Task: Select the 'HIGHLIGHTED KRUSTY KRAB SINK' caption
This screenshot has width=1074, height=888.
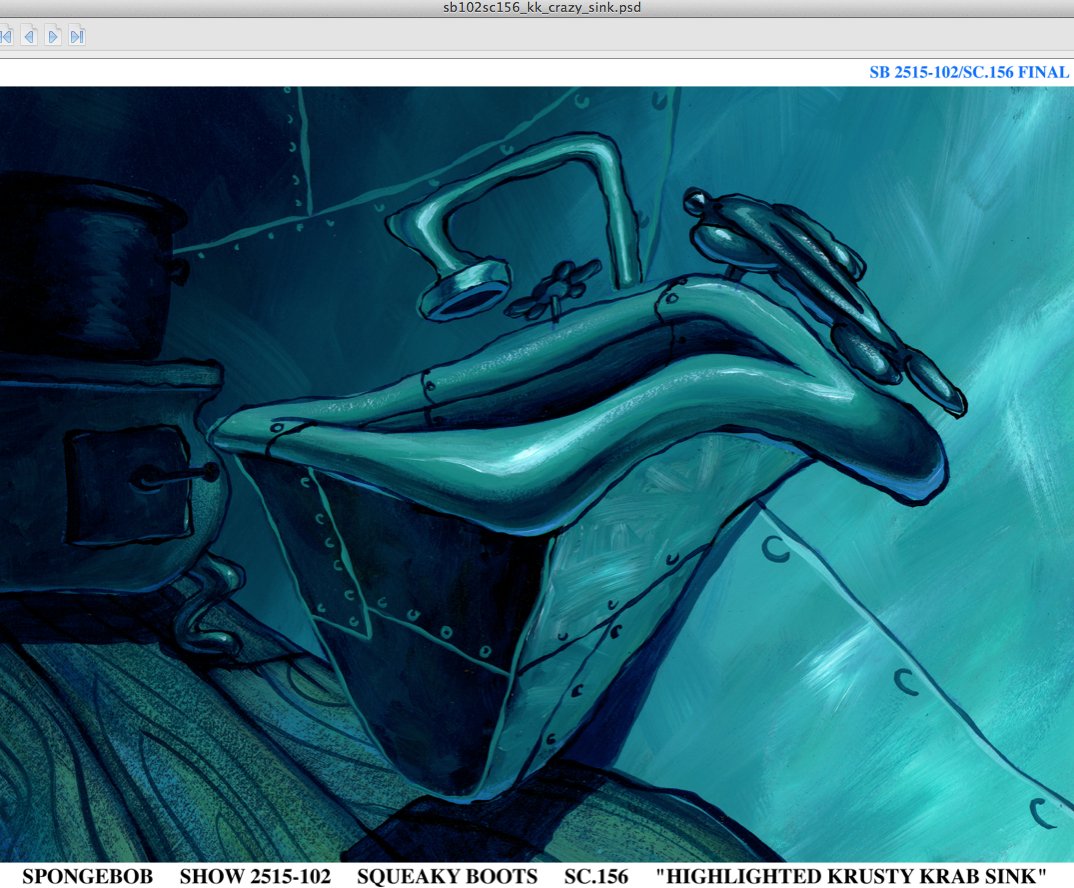Action: point(851,876)
